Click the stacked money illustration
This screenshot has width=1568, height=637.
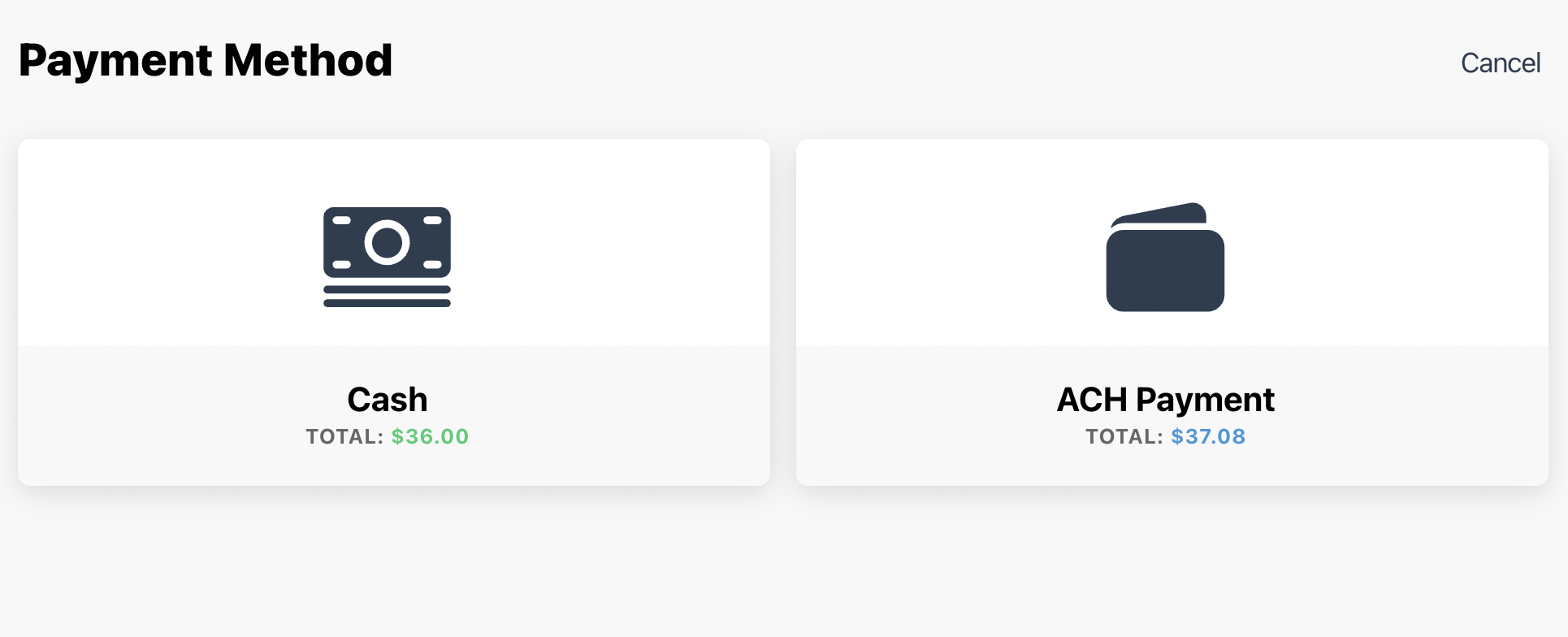click(388, 292)
